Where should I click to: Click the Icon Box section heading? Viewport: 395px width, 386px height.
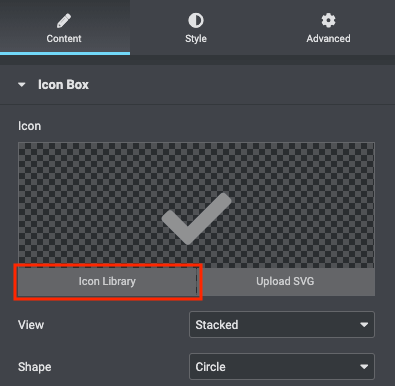point(63,85)
